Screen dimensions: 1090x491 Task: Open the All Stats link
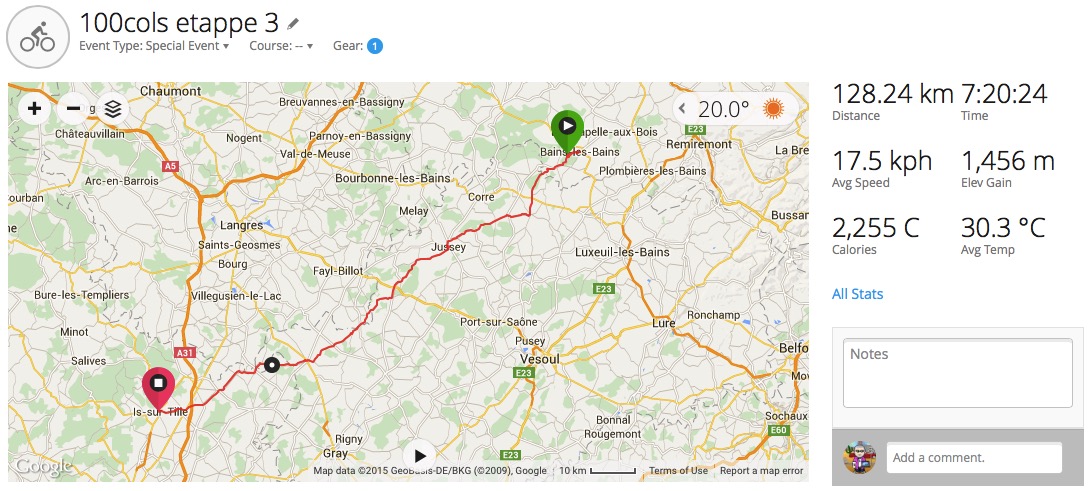857,294
